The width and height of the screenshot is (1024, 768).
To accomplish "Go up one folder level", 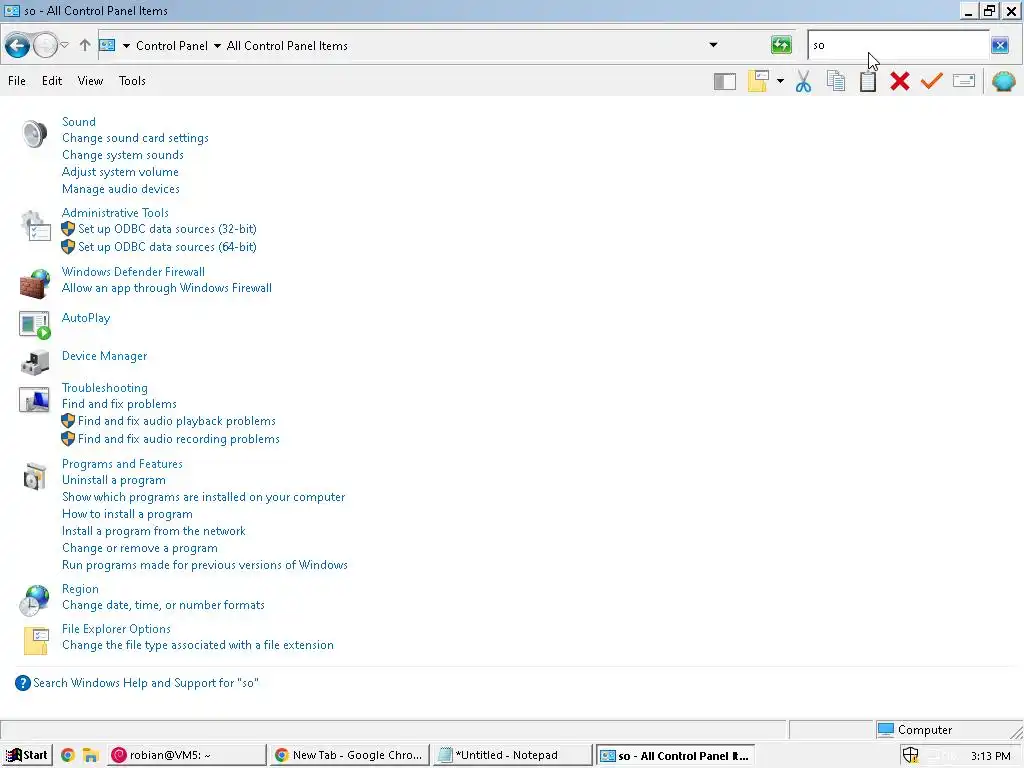I will click(x=85, y=45).
